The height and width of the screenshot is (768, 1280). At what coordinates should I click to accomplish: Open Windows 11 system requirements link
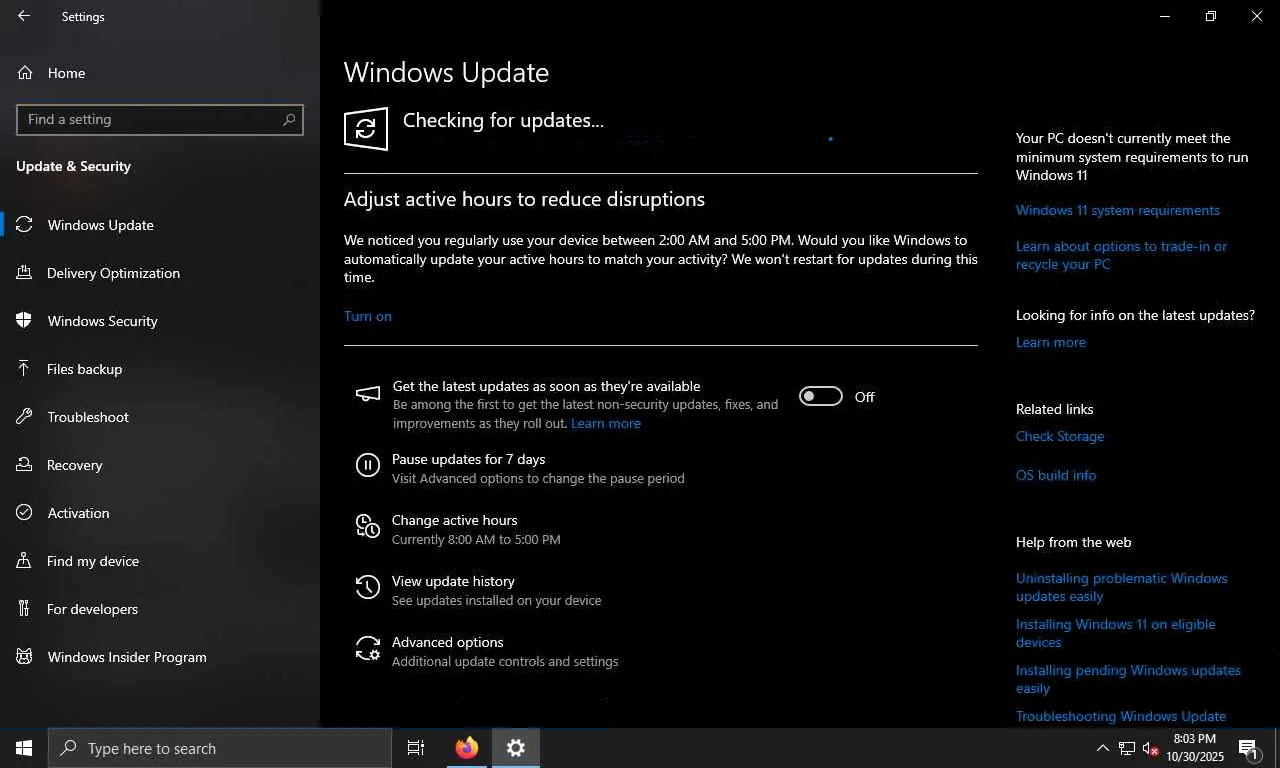click(1118, 210)
